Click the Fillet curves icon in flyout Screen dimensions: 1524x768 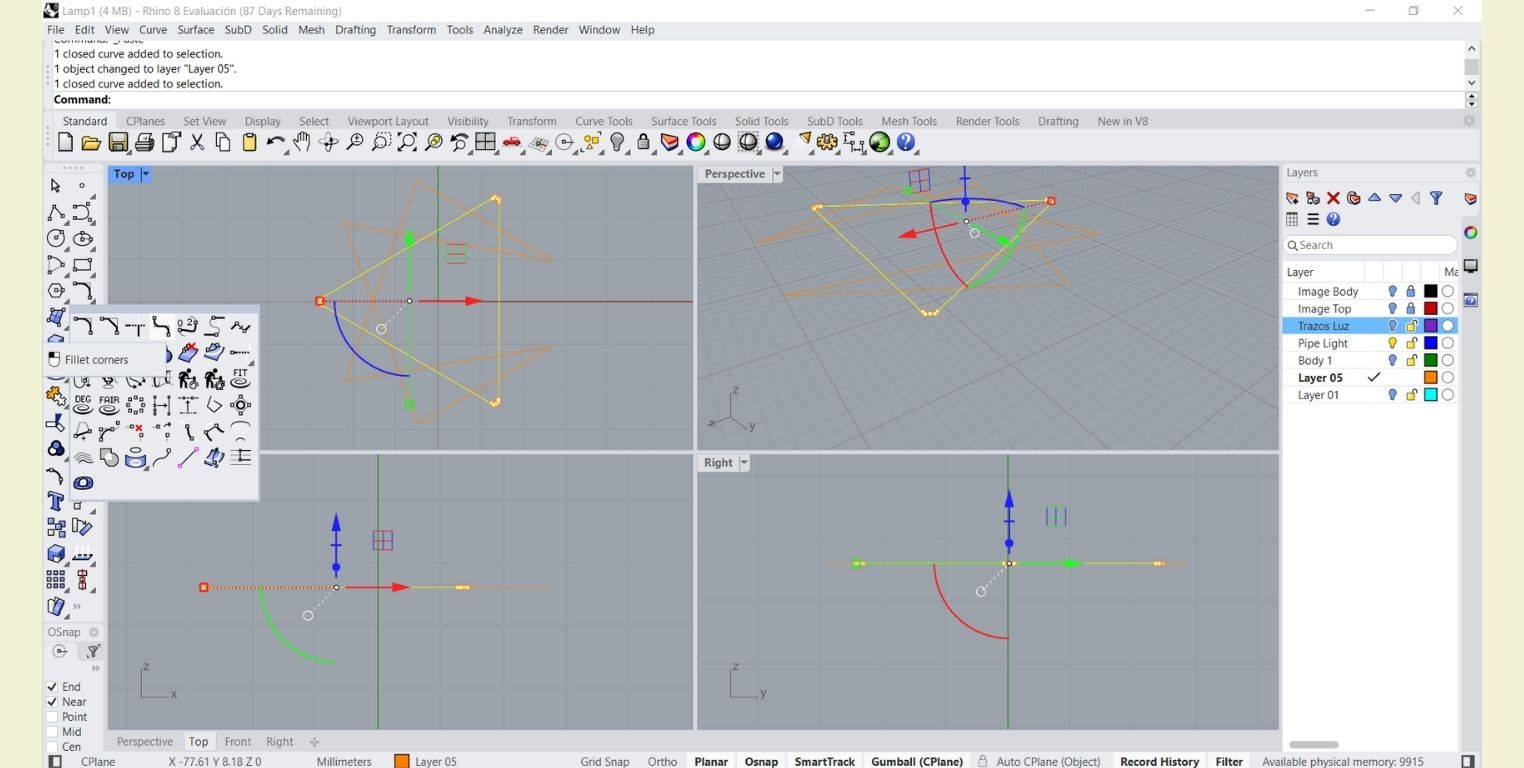pos(83,326)
